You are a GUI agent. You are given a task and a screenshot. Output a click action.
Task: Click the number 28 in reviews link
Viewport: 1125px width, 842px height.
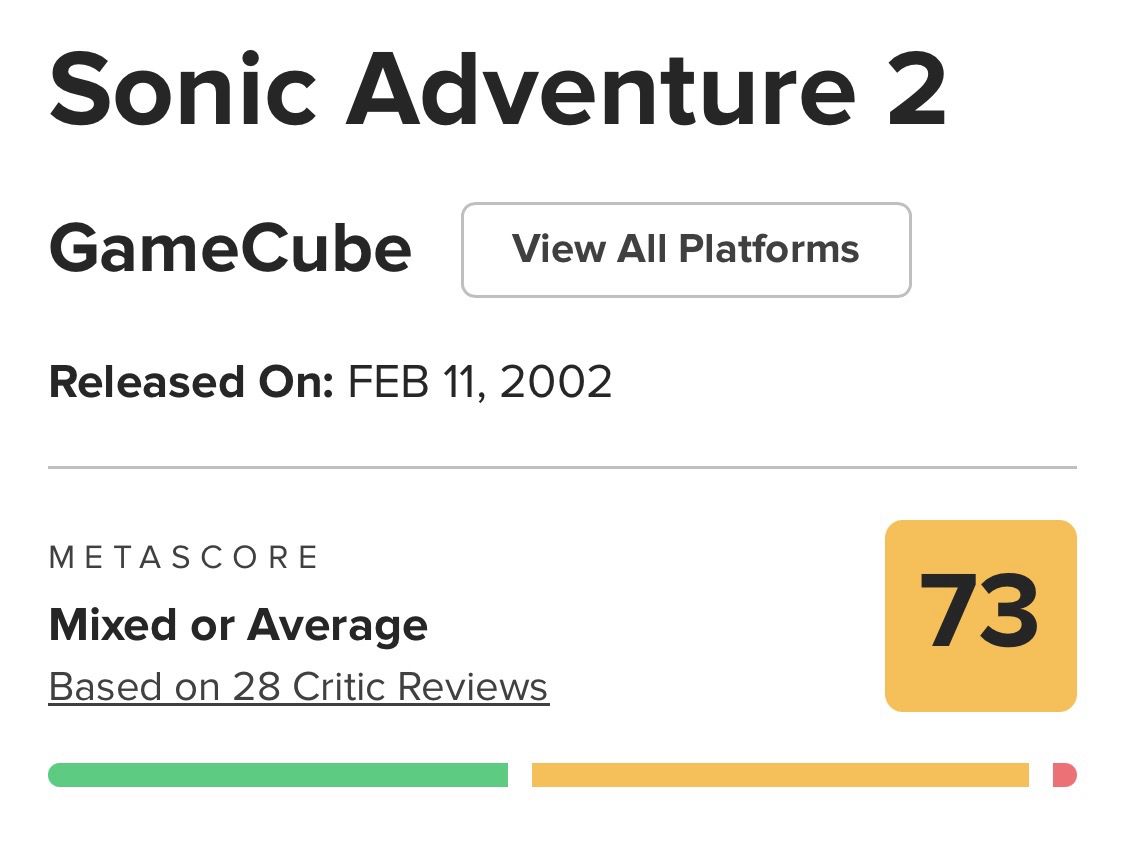click(x=256, y=687)
